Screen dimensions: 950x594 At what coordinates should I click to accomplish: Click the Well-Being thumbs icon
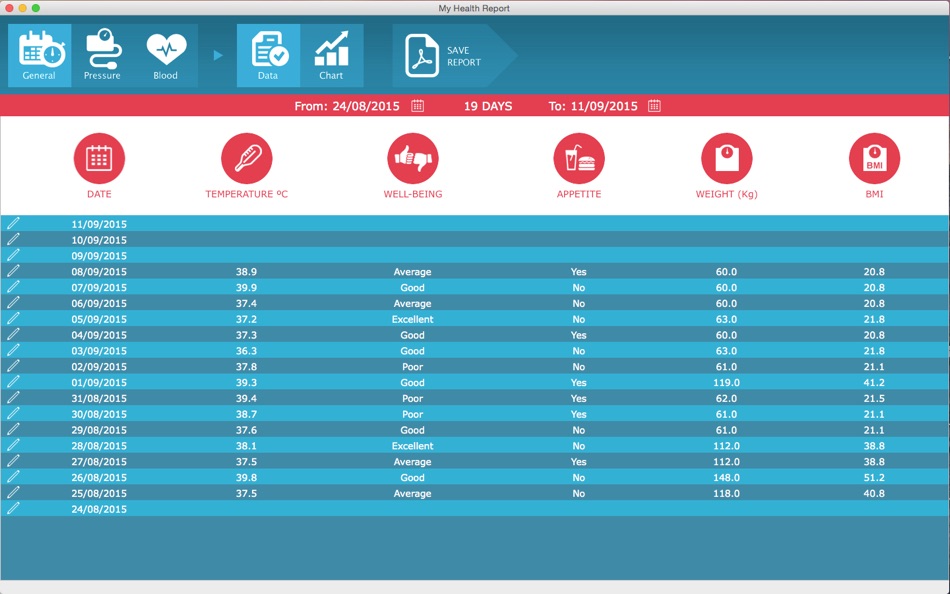(x=413, y=157)
